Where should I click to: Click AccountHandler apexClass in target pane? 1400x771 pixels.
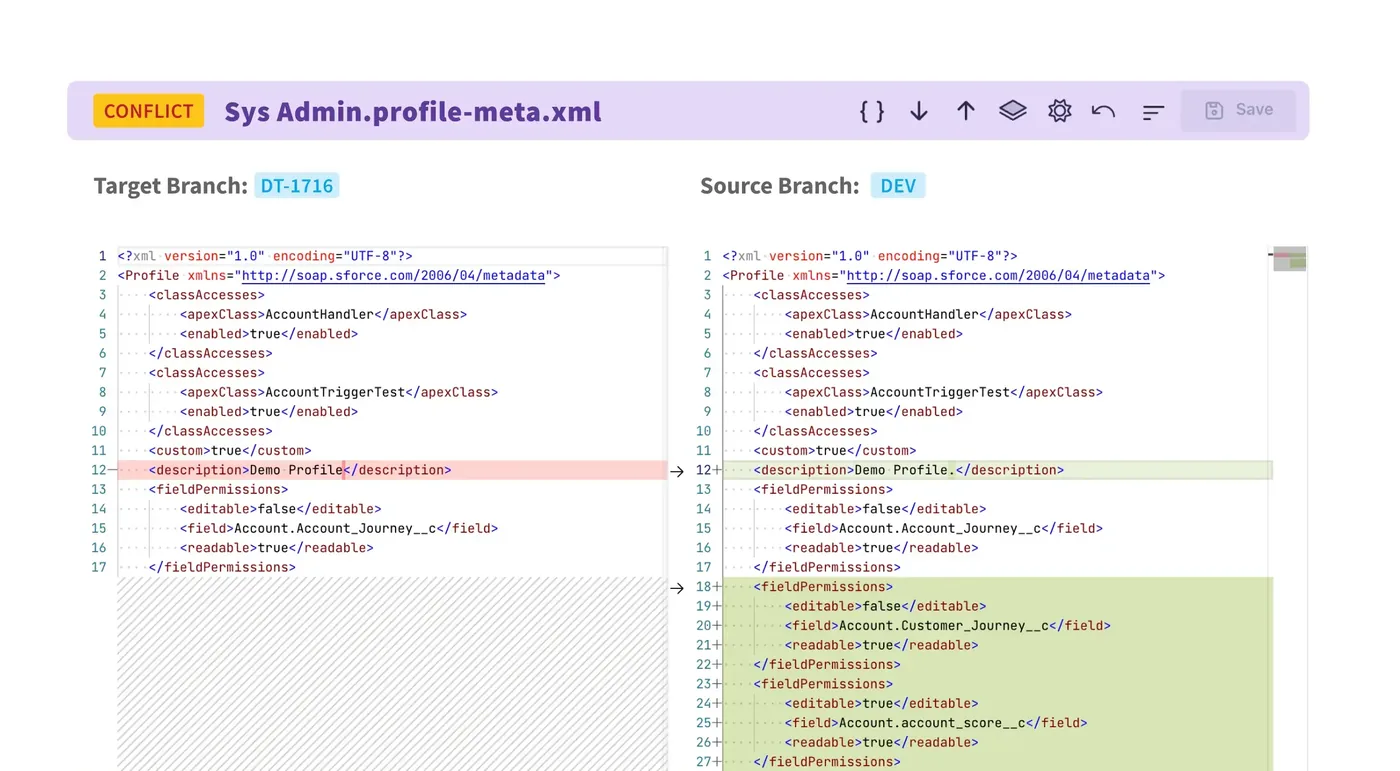[x=323, y=315]
